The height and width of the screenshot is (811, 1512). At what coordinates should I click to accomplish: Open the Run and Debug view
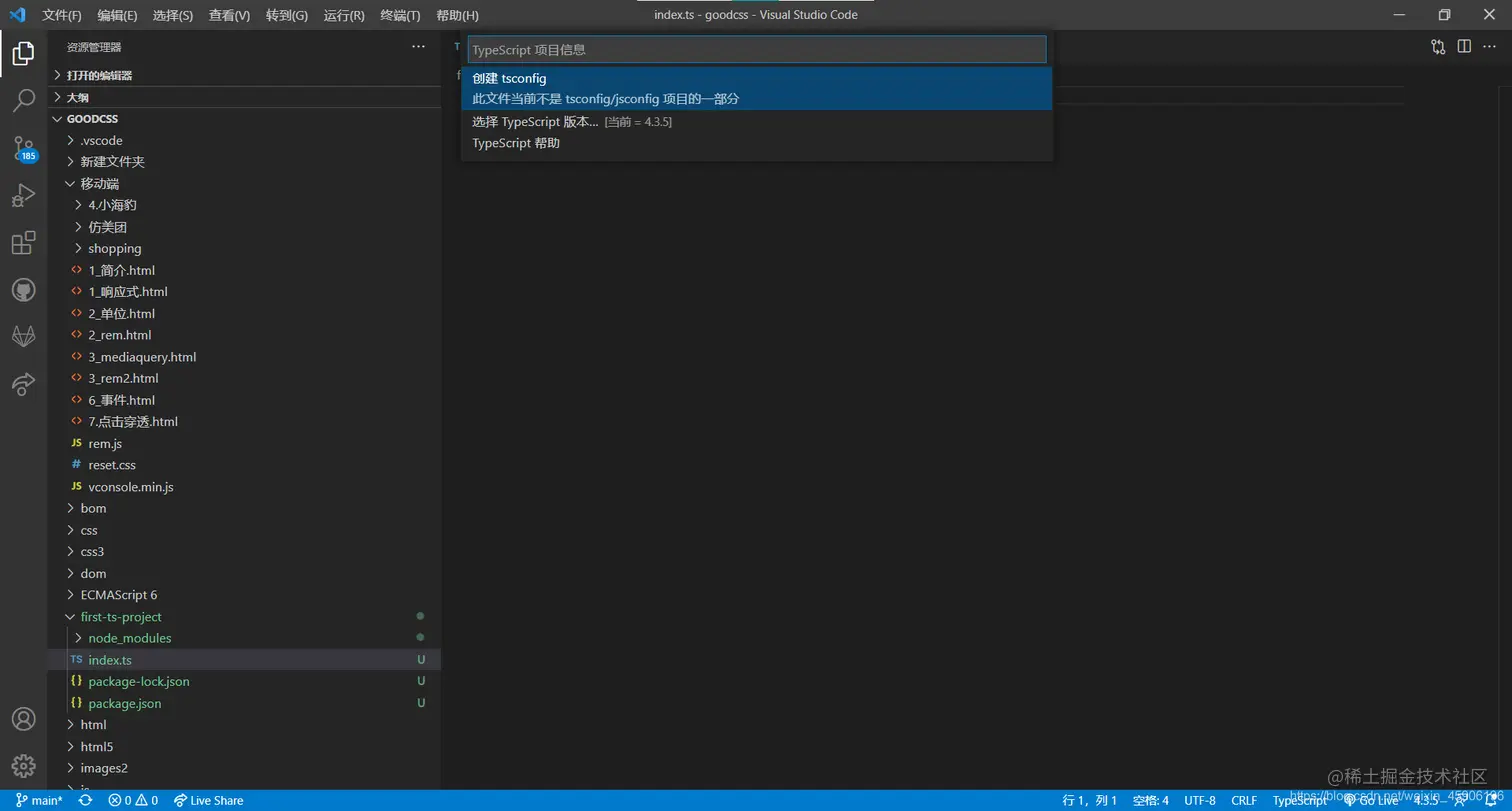click(x=23, y=196)
